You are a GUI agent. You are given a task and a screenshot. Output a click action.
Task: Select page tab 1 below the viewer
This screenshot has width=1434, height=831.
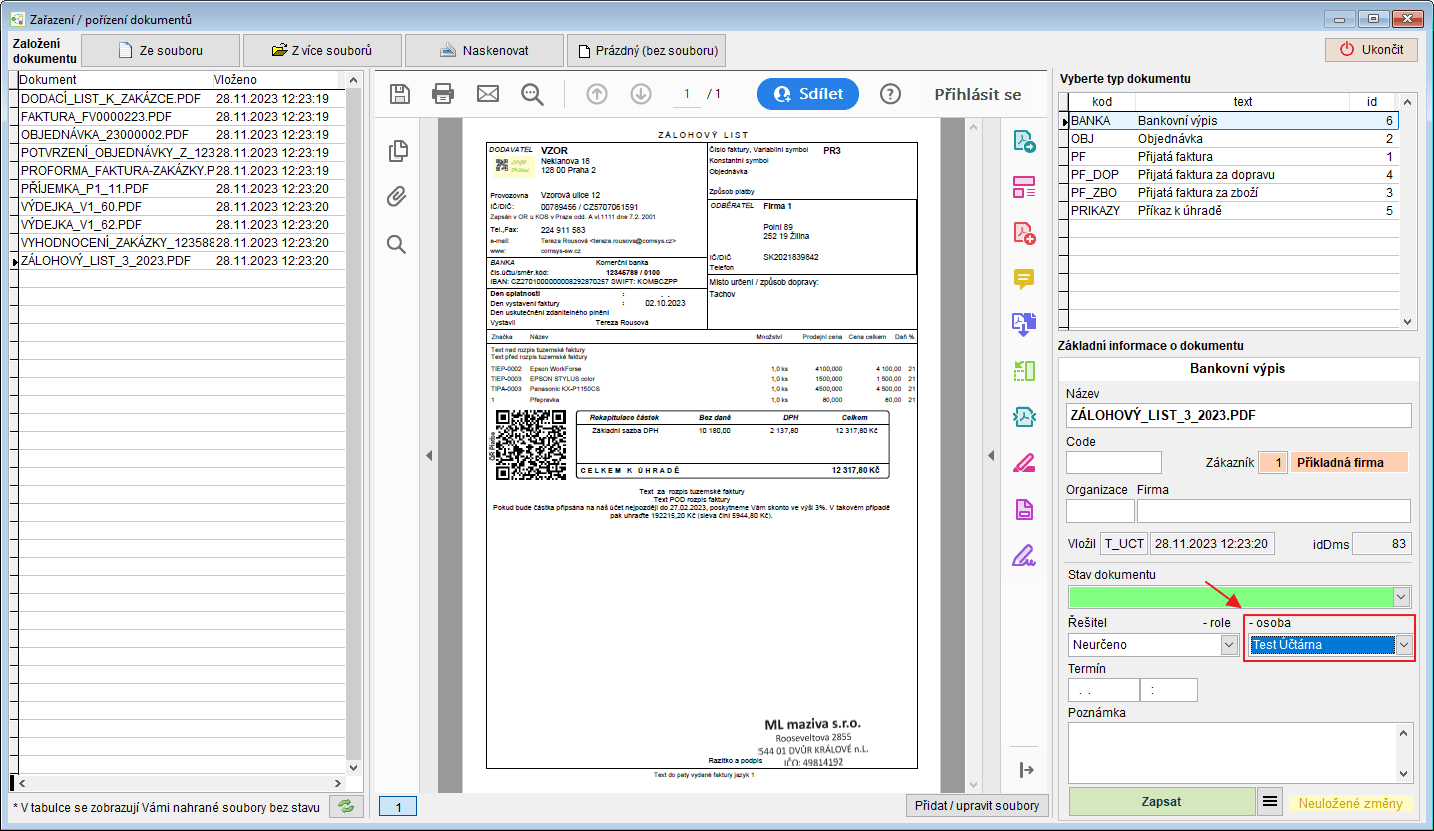click(x=398, y=806)
